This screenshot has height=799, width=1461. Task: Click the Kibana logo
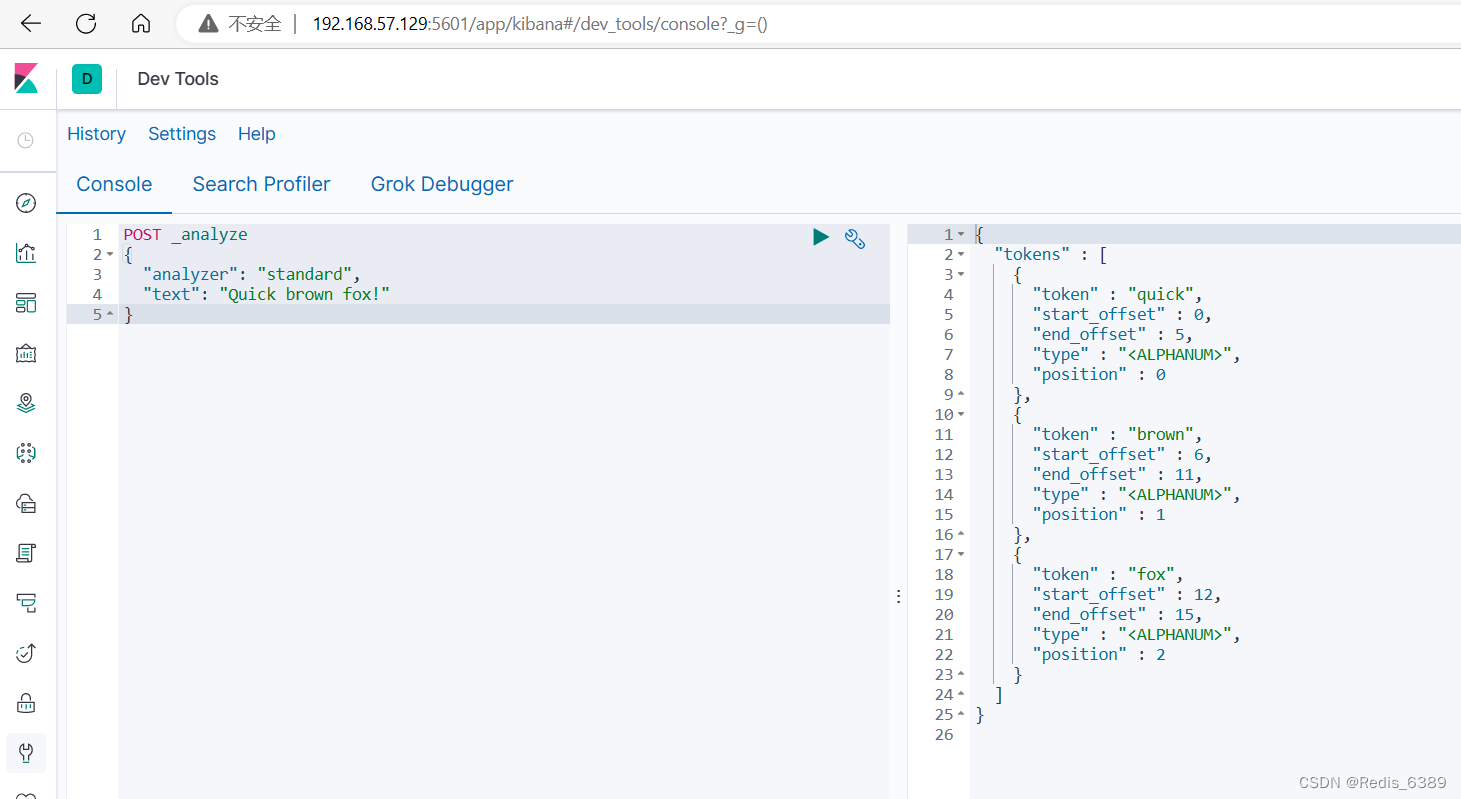pyautogui.click(x=26, y=79)
